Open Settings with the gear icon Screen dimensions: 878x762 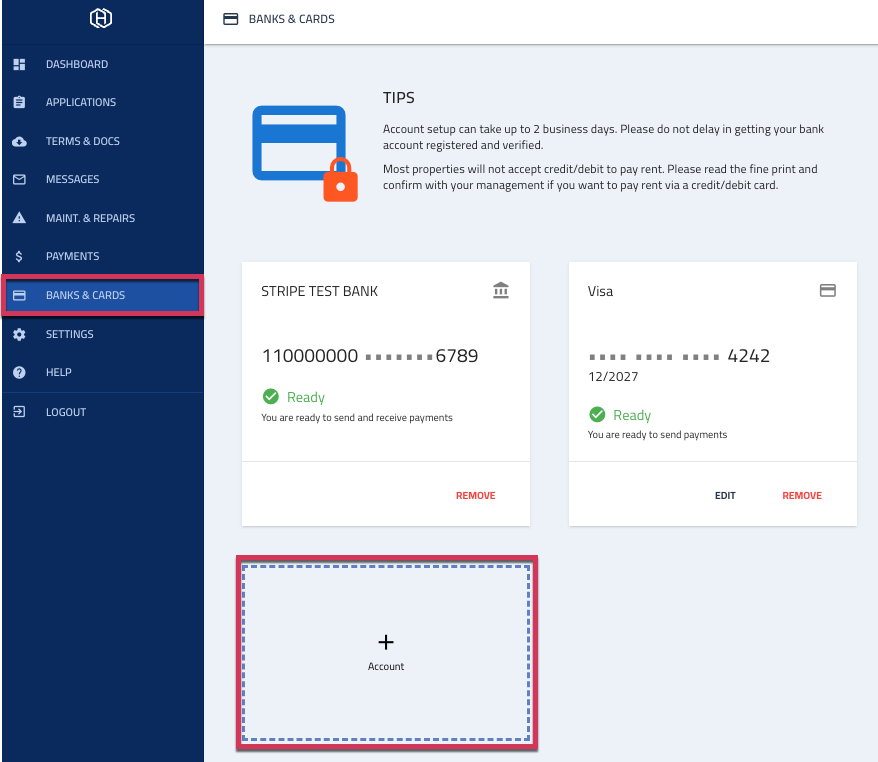[x=19, y=334]
